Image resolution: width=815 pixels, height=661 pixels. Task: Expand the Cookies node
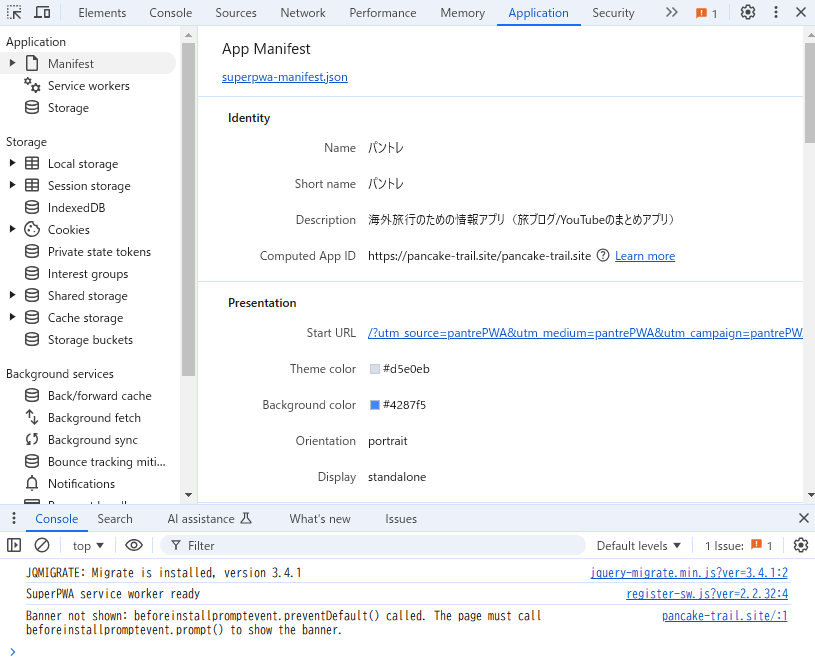[12, 230]
